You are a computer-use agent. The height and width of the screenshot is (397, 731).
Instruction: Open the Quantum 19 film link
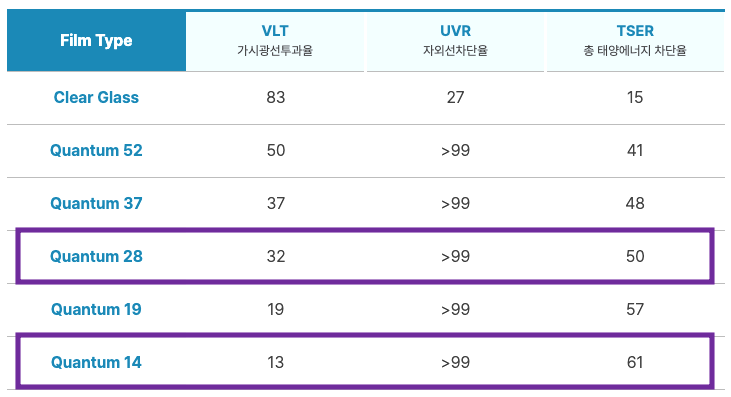tap(96, 309)
